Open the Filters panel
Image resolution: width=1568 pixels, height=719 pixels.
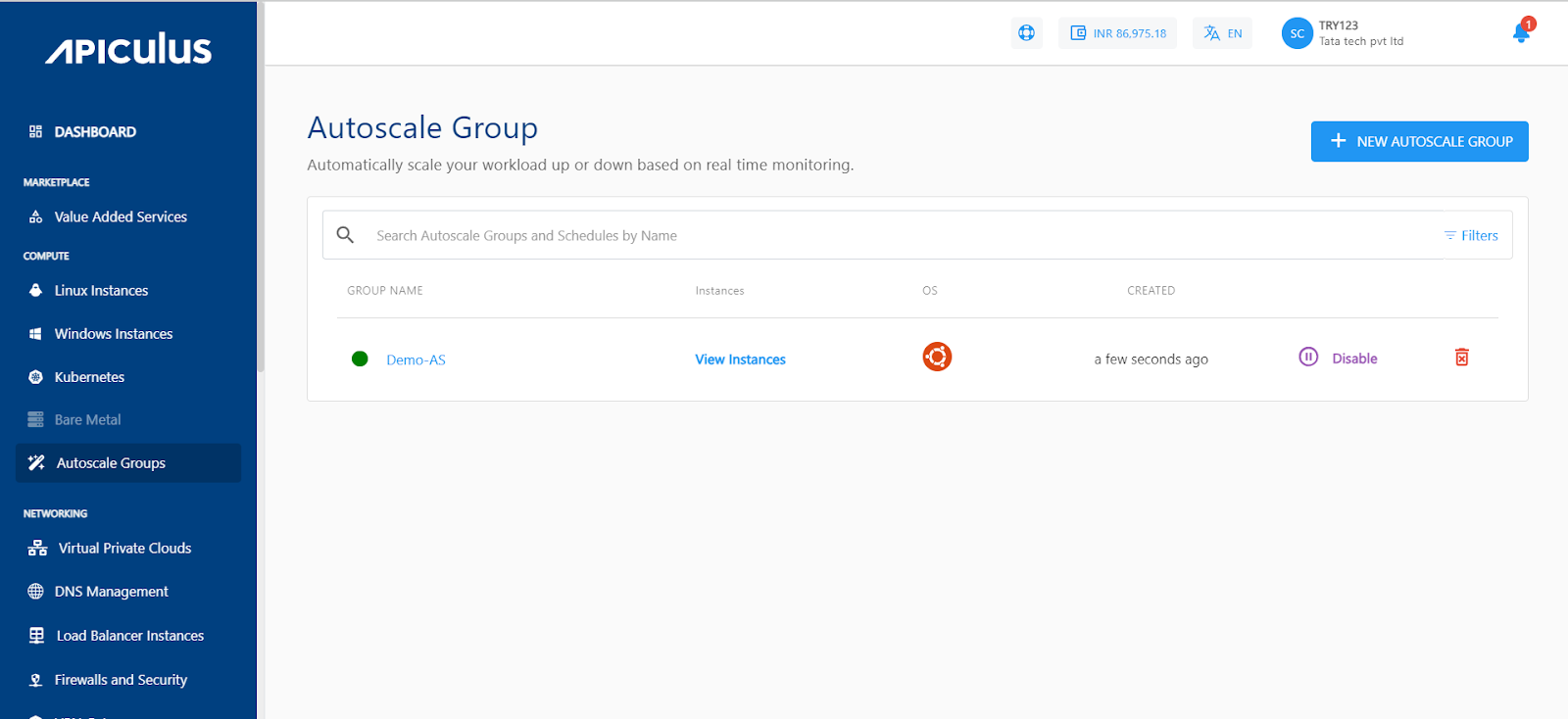(1471, 236)
